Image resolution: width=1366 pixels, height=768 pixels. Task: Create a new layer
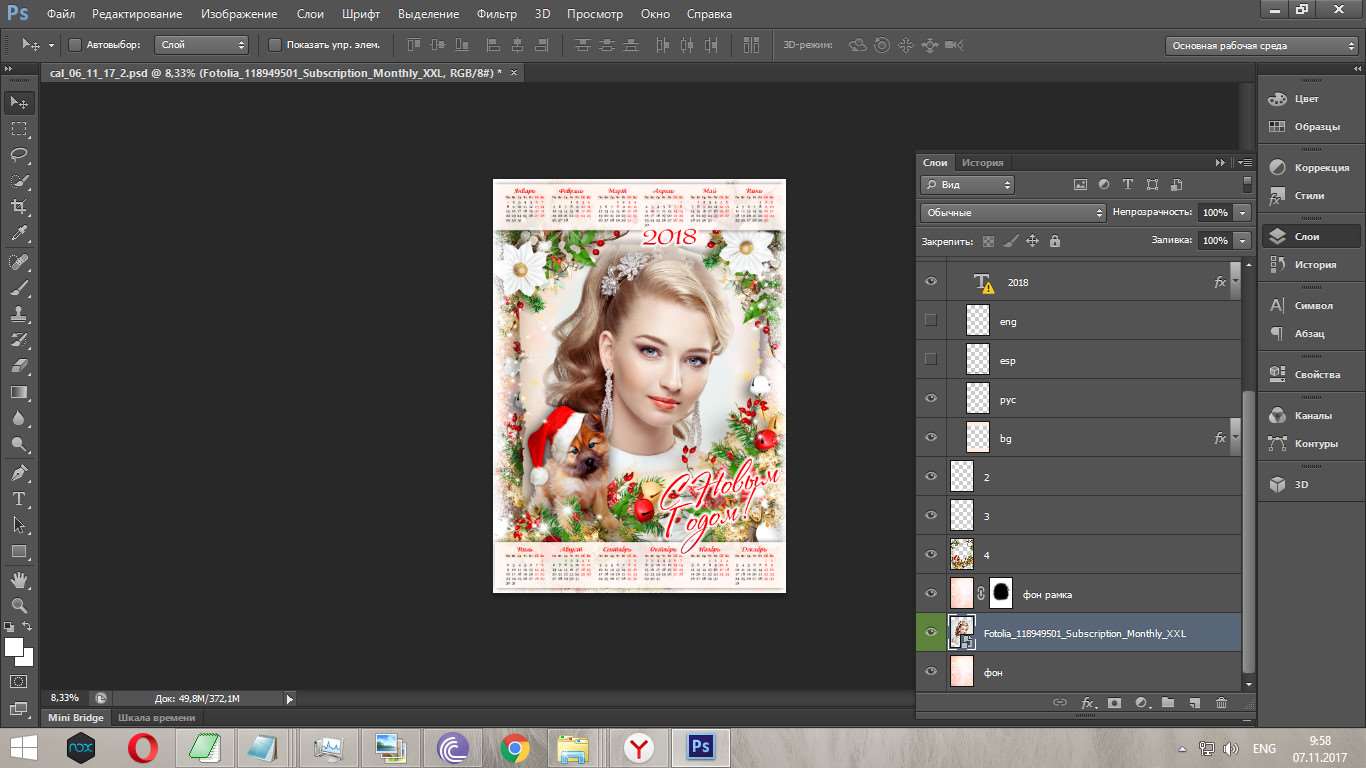[1194, 703]
